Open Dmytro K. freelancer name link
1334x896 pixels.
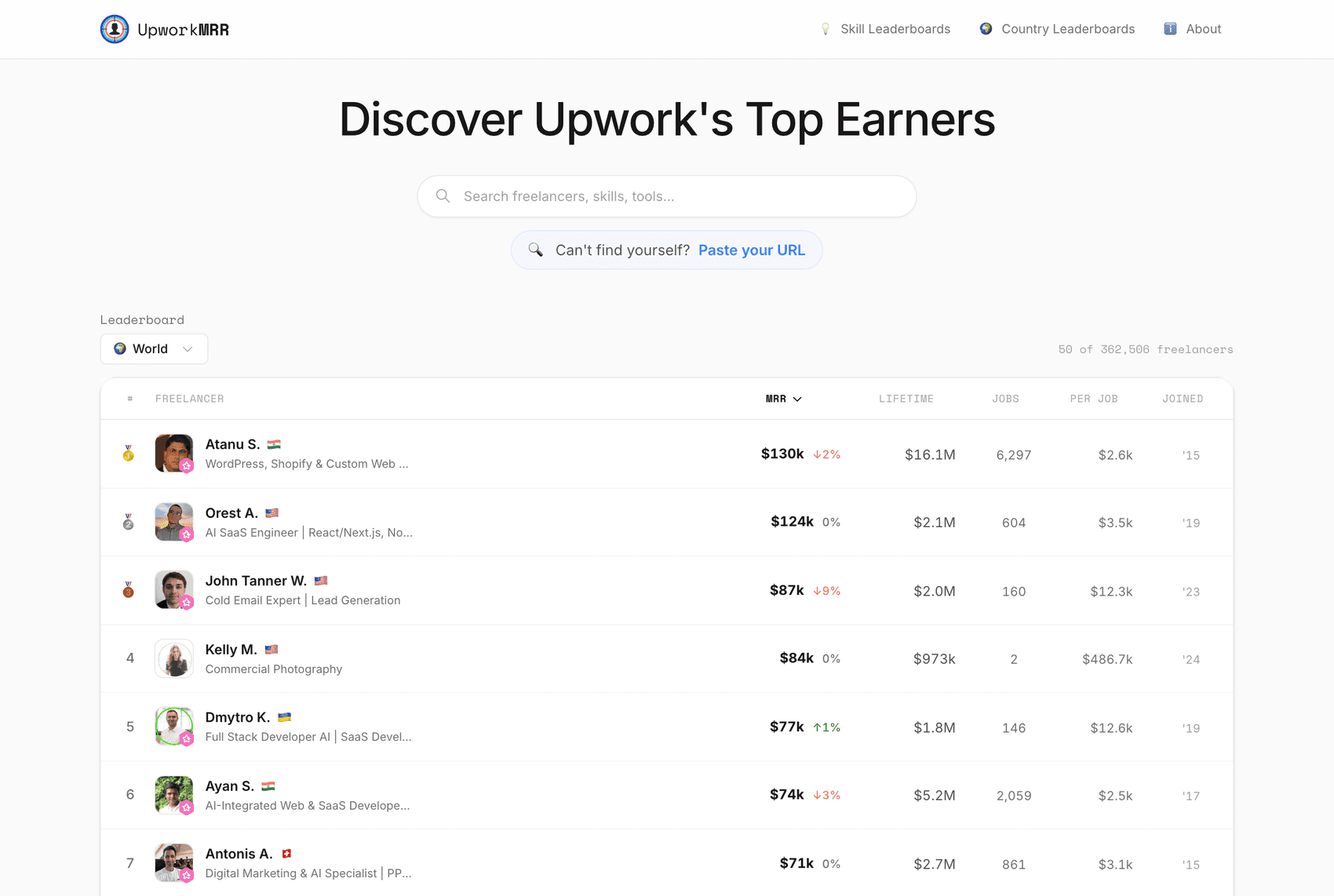[238, 717]
